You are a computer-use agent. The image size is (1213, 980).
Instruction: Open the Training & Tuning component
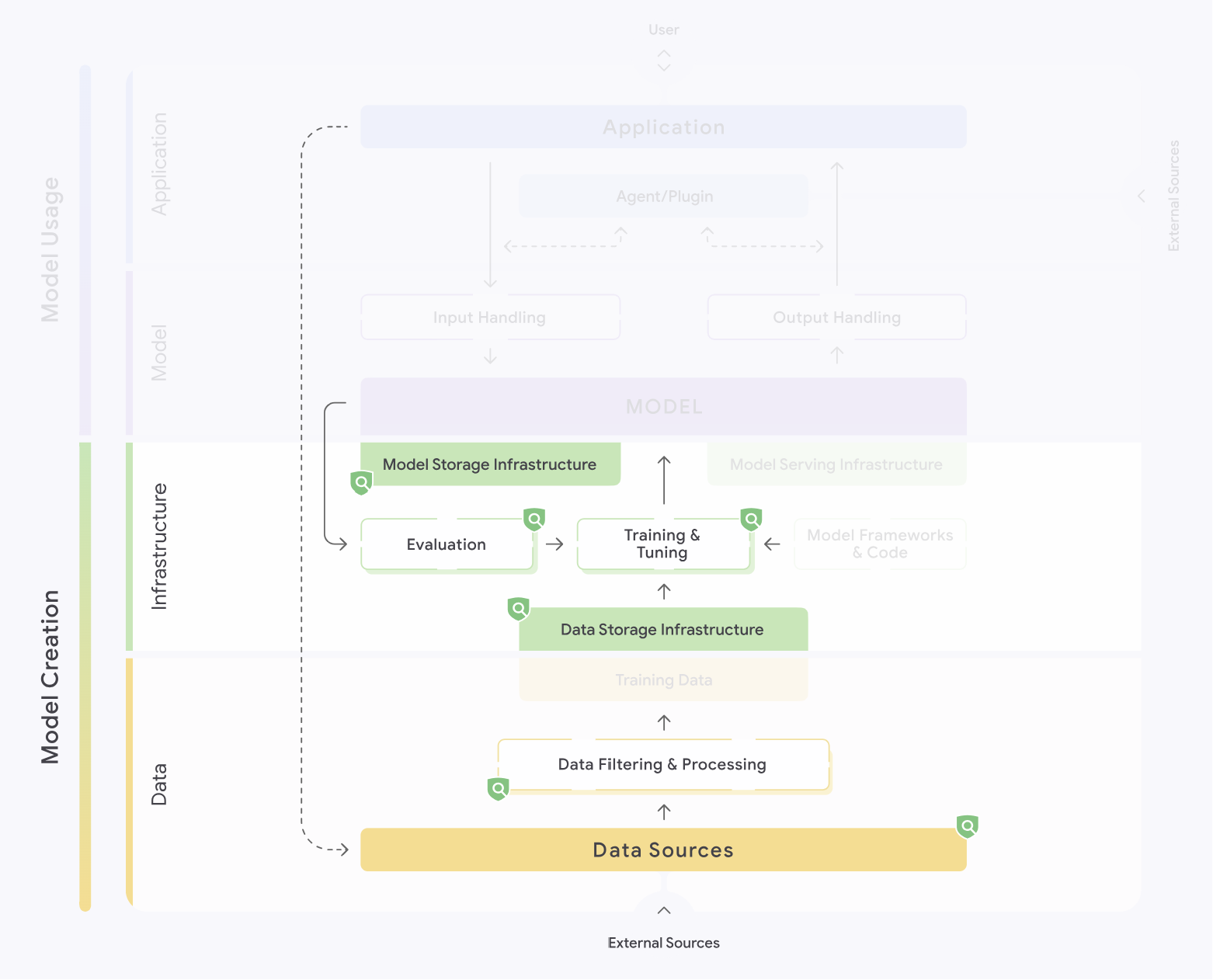[662, 544]
